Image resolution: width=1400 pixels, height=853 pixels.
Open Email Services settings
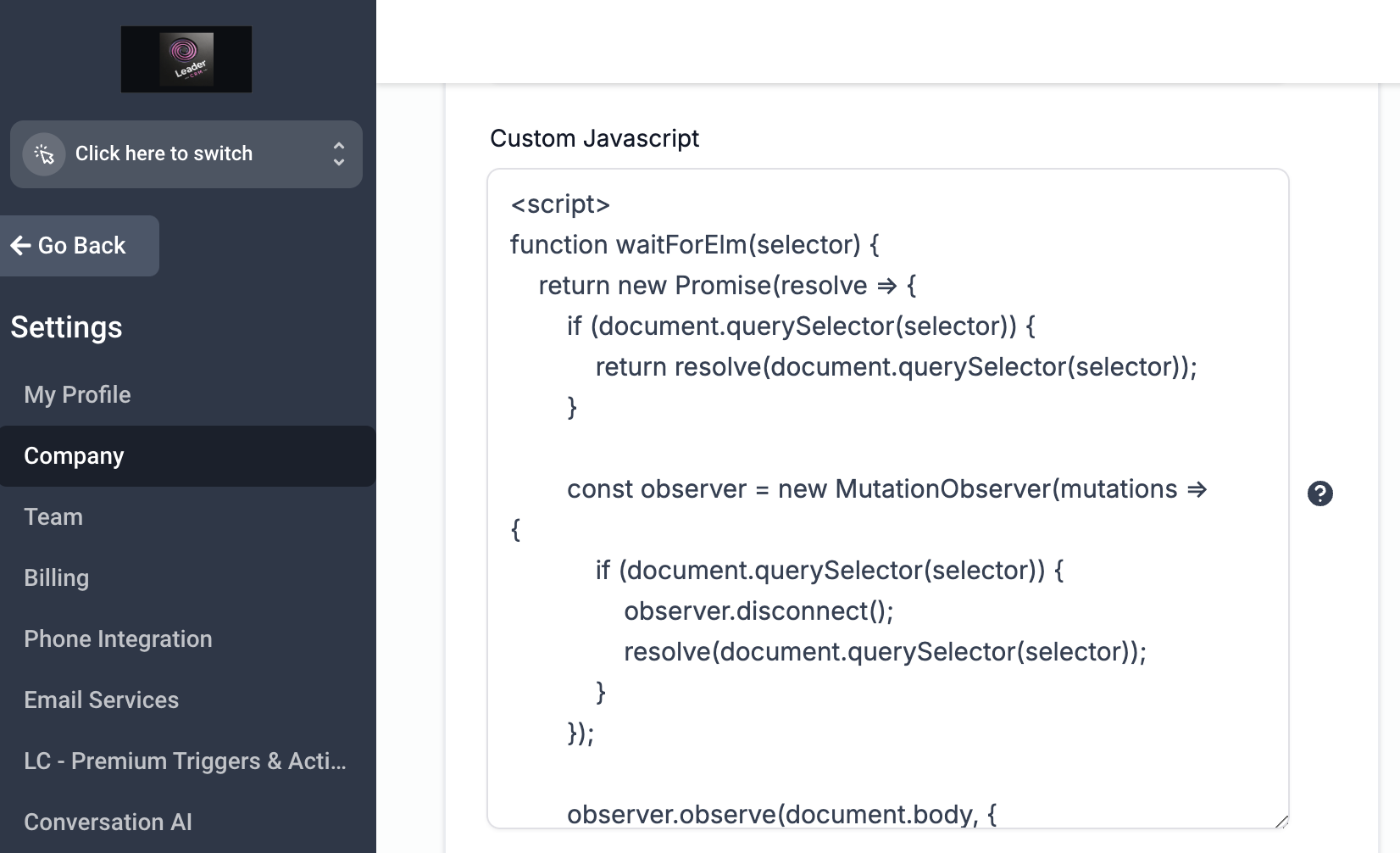pos(101,700)
